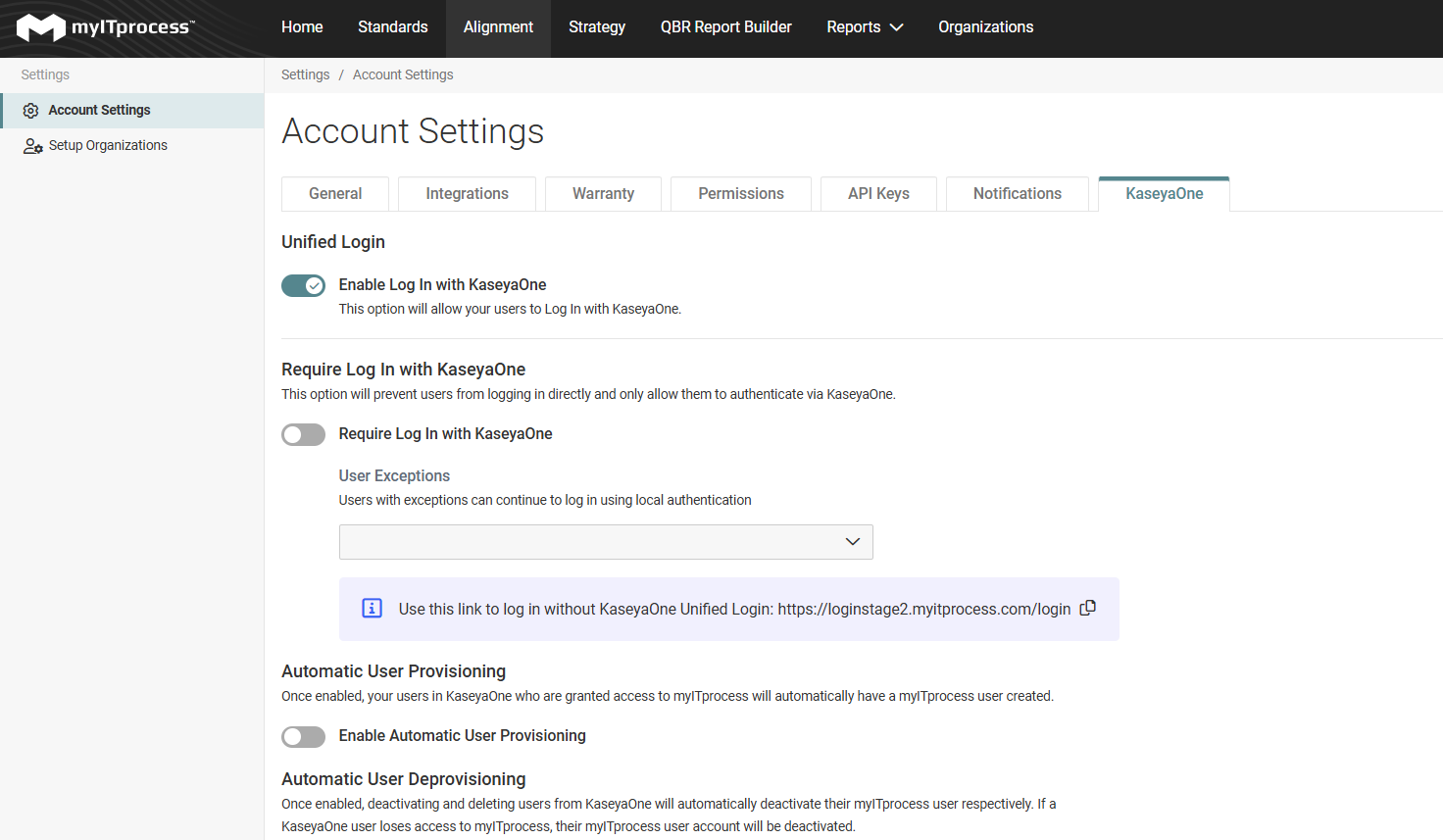The height and width of the screenshot is (840, 1443).
Task: Click the Enable Automatic User Provisioning label
Action: pos(463,736)
